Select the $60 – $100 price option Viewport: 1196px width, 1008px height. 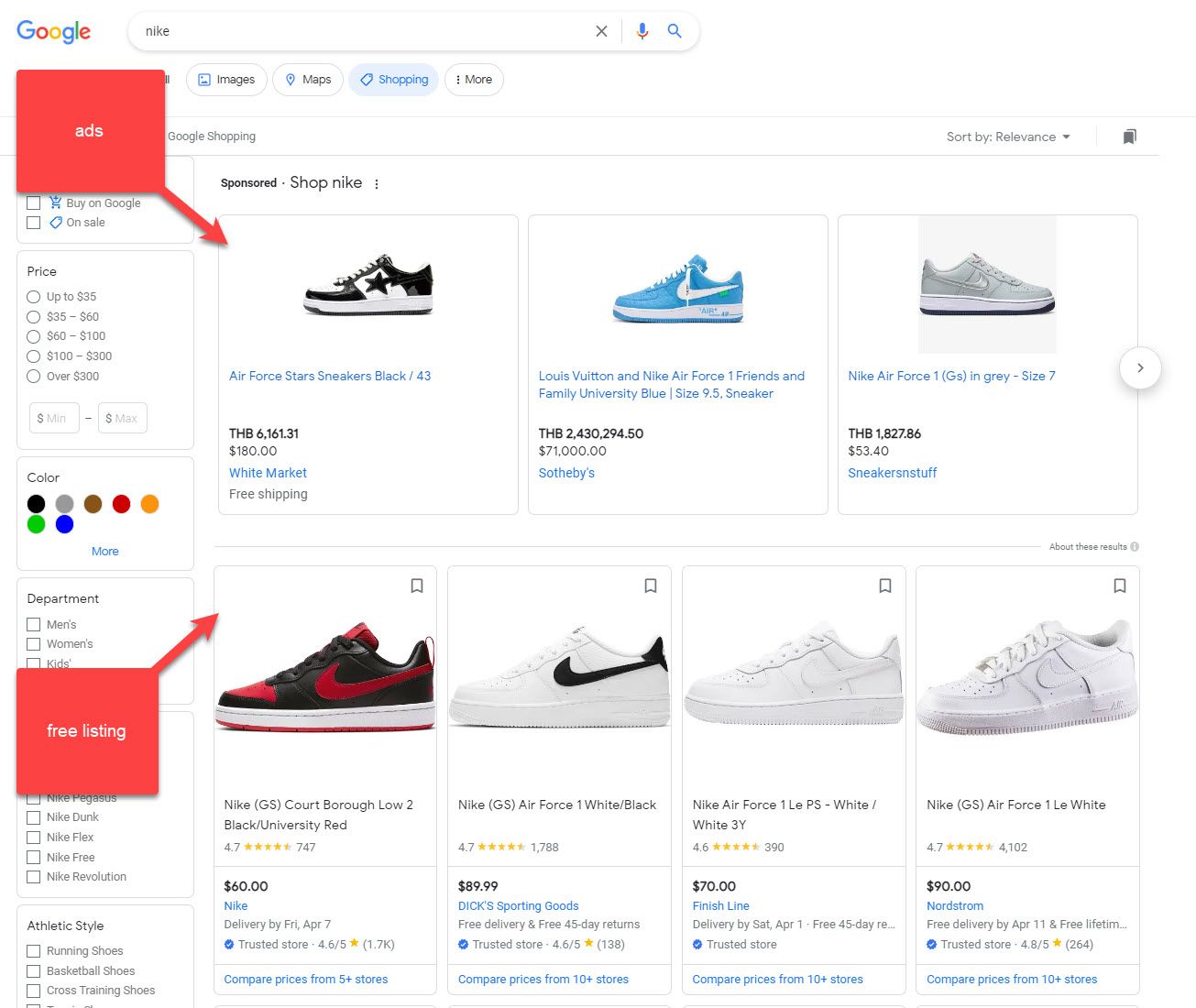(x=34, y=336)
